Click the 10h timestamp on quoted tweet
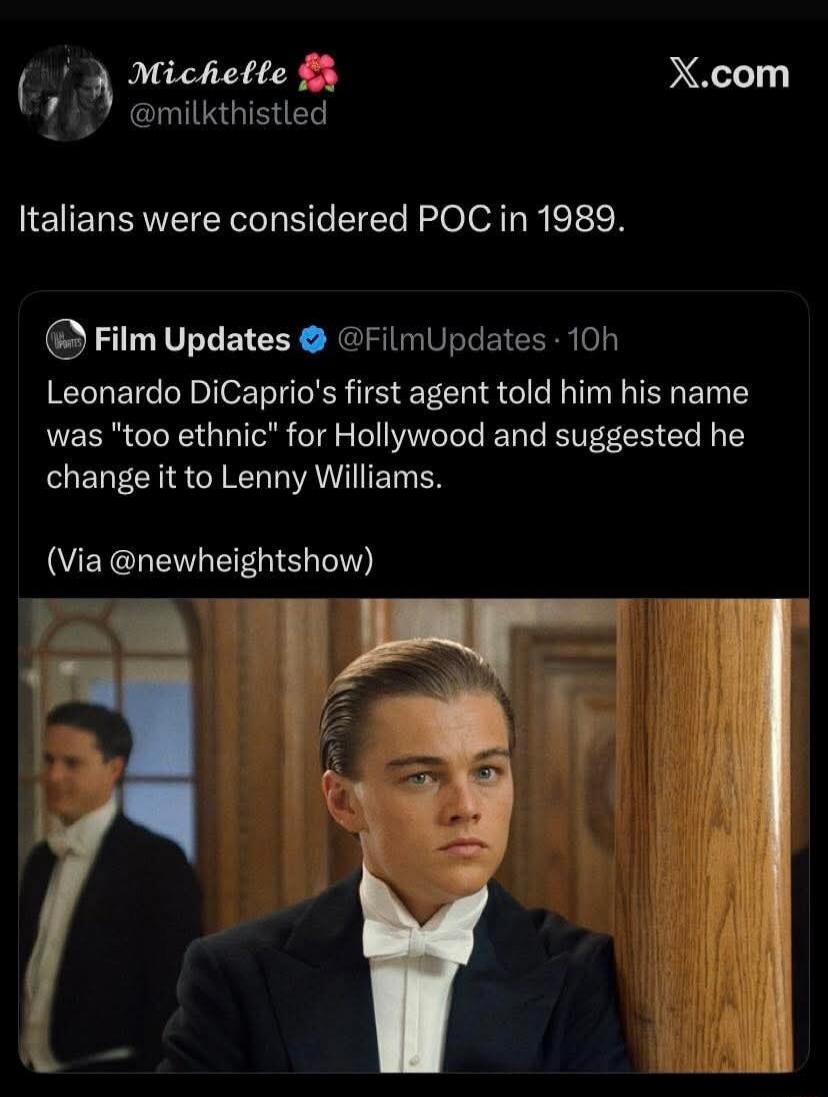 coord(596,341)
